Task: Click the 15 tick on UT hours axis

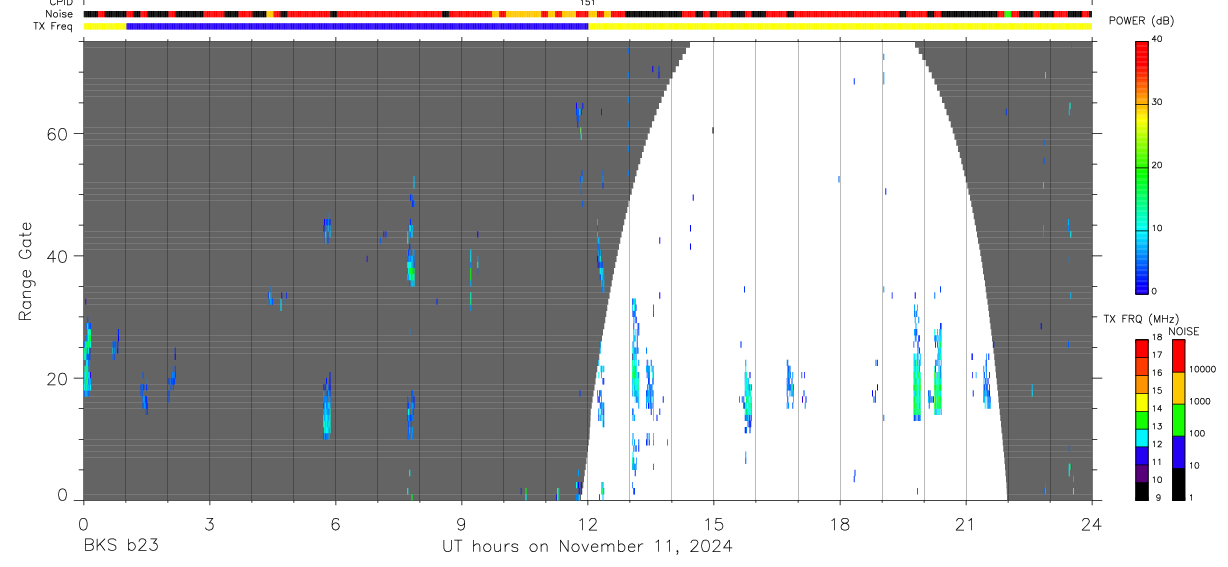Action: point(713,523)
